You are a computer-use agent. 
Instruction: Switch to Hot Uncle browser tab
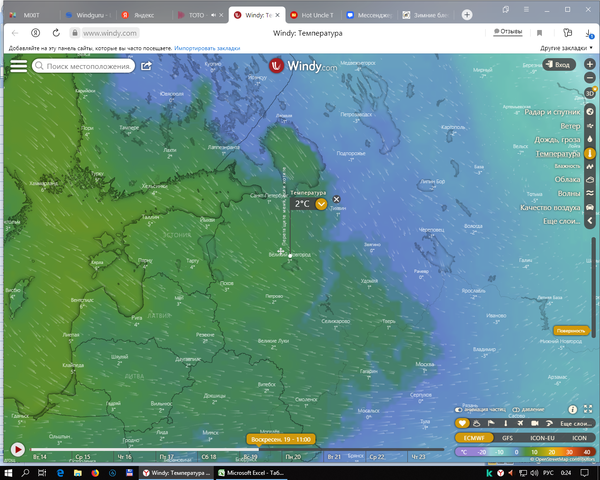tap(310, 15)
